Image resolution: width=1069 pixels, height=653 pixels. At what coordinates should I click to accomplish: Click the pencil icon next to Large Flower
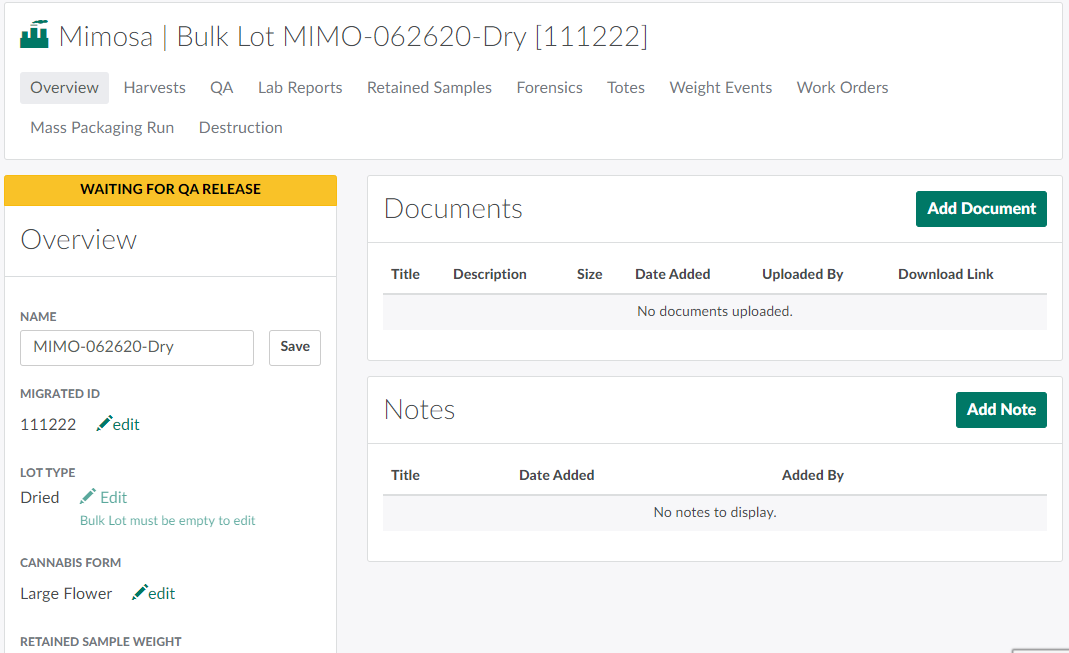(140, 593)
